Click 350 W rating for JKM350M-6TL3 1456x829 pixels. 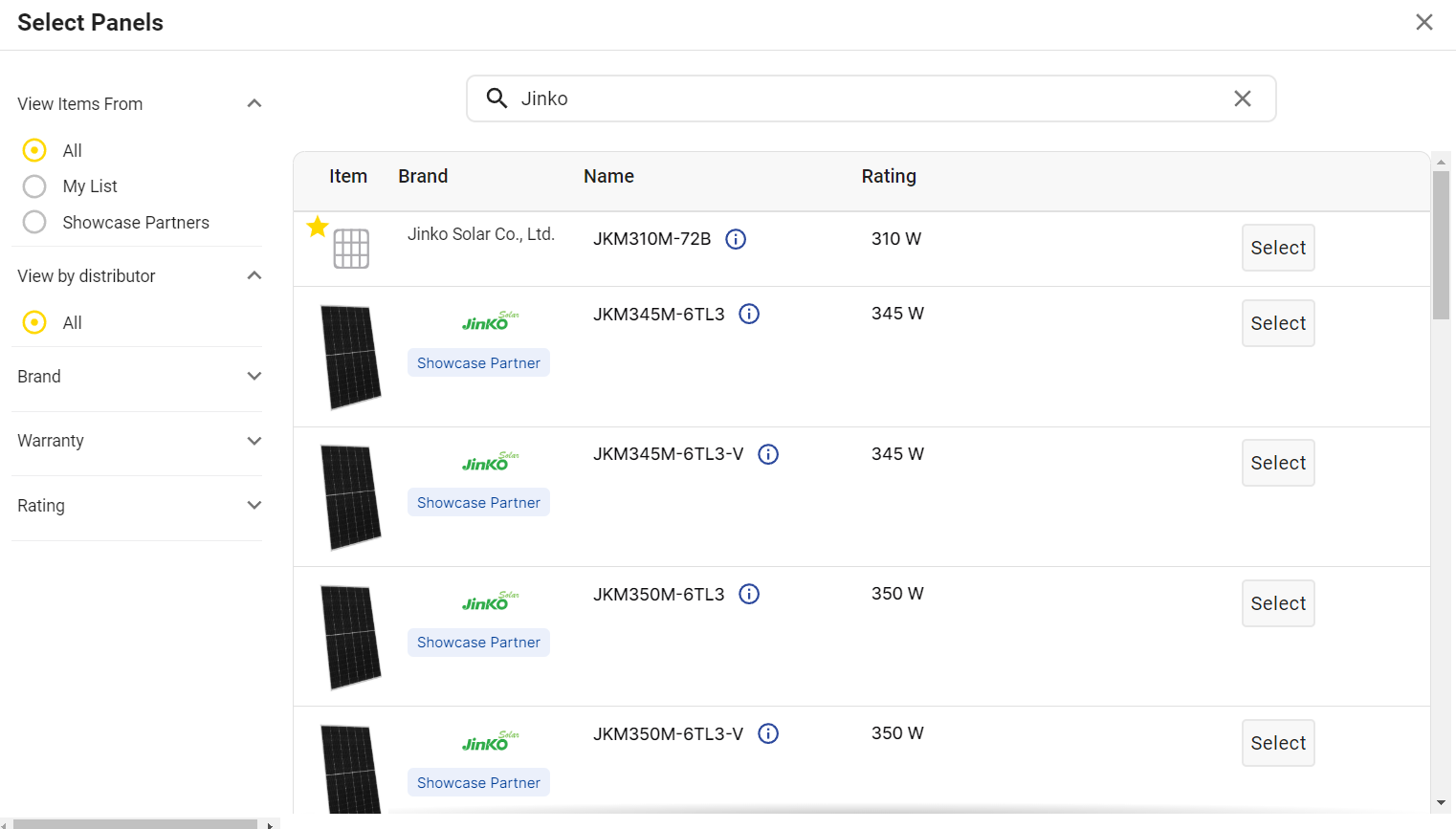(x=897, y=594)
